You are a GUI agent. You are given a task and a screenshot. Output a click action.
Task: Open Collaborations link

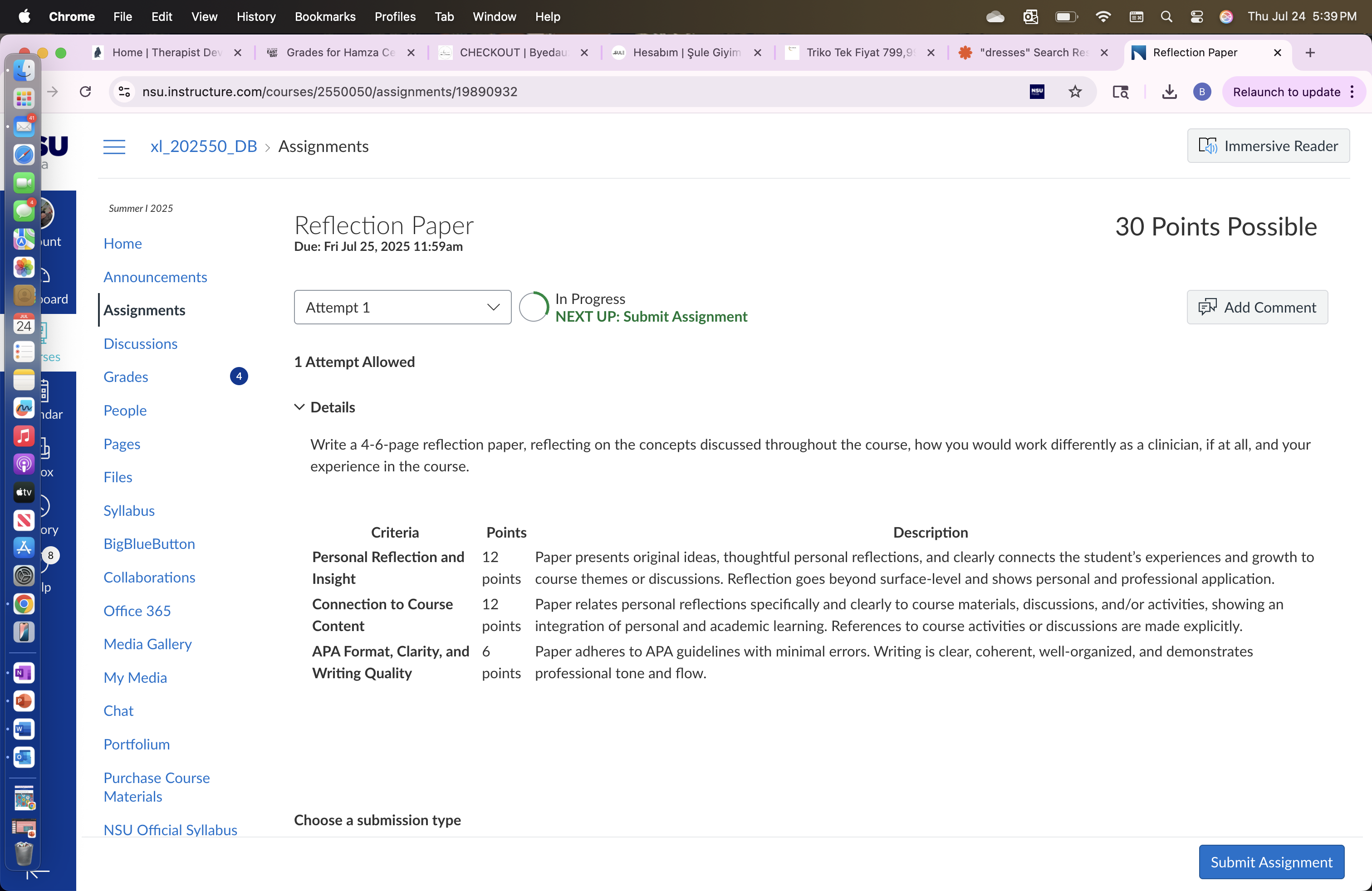coord(149,578)
